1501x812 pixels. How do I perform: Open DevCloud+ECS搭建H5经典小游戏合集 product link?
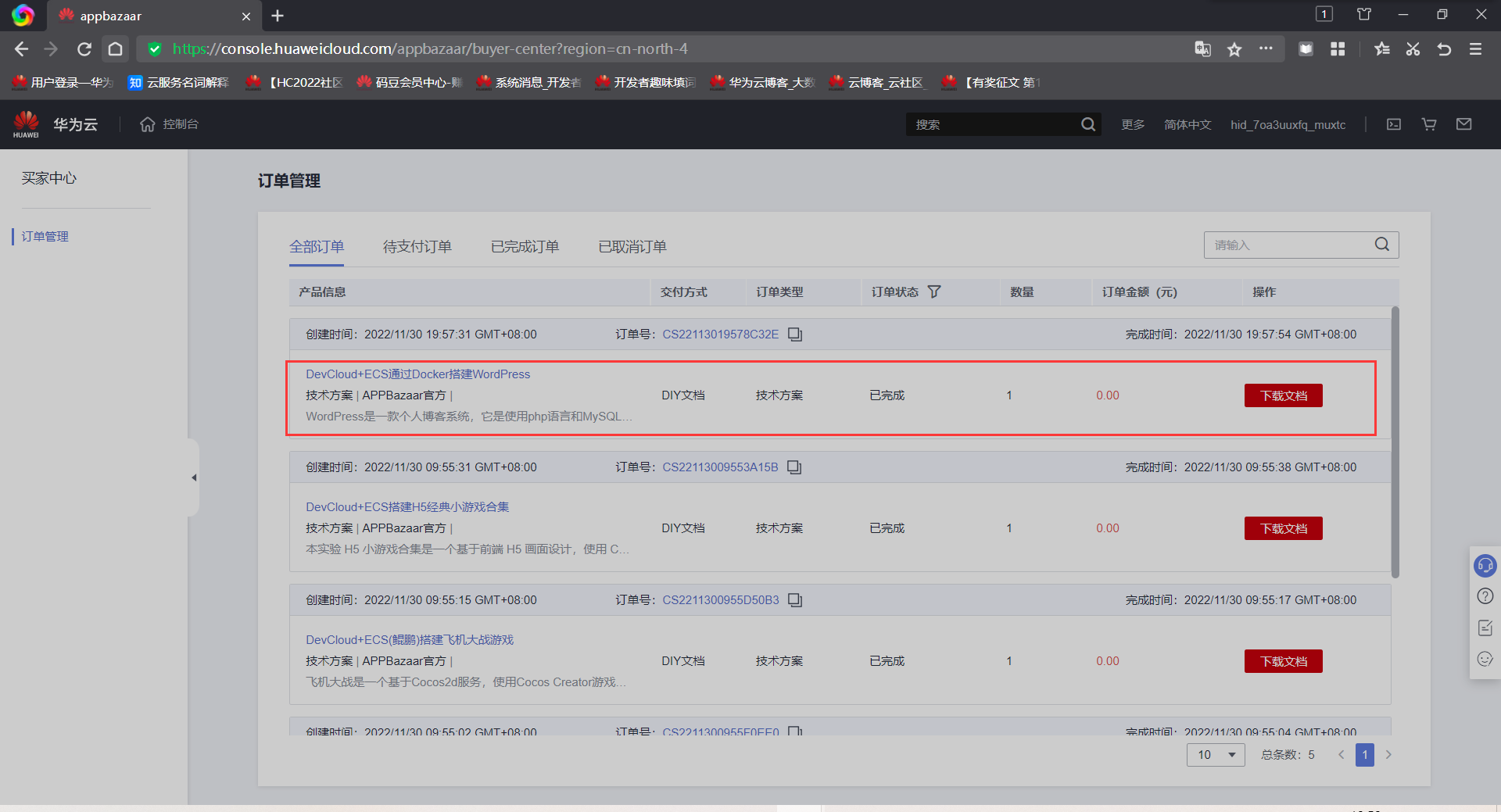coord(407,507)
